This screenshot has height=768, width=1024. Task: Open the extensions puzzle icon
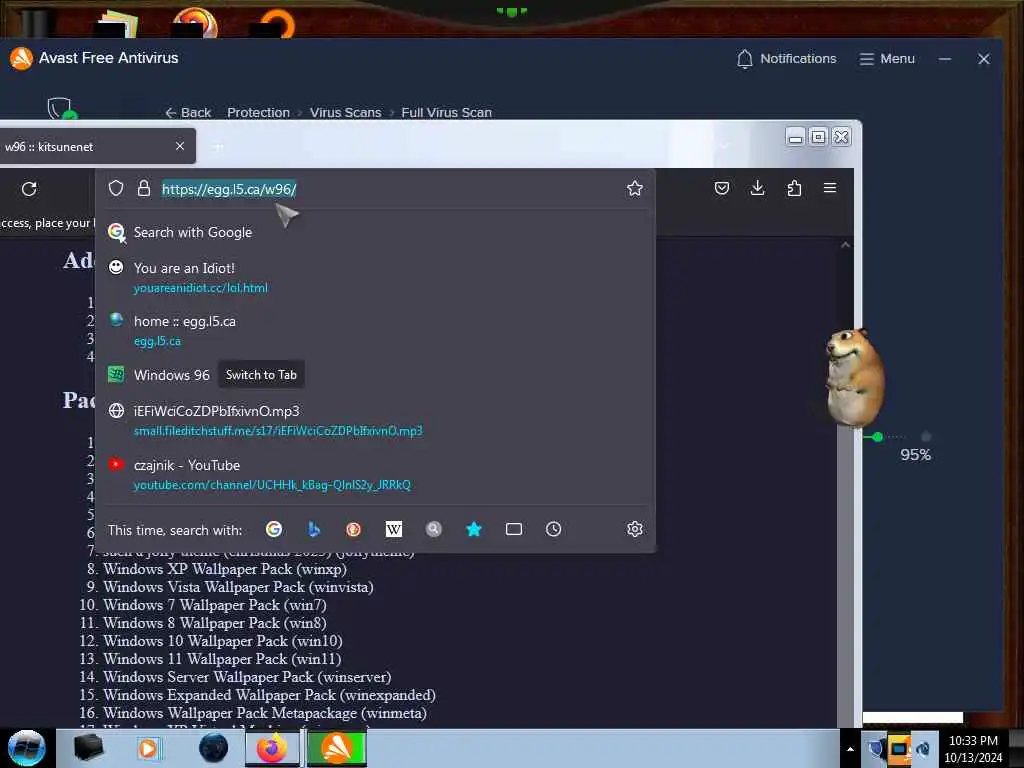(794, 188)
